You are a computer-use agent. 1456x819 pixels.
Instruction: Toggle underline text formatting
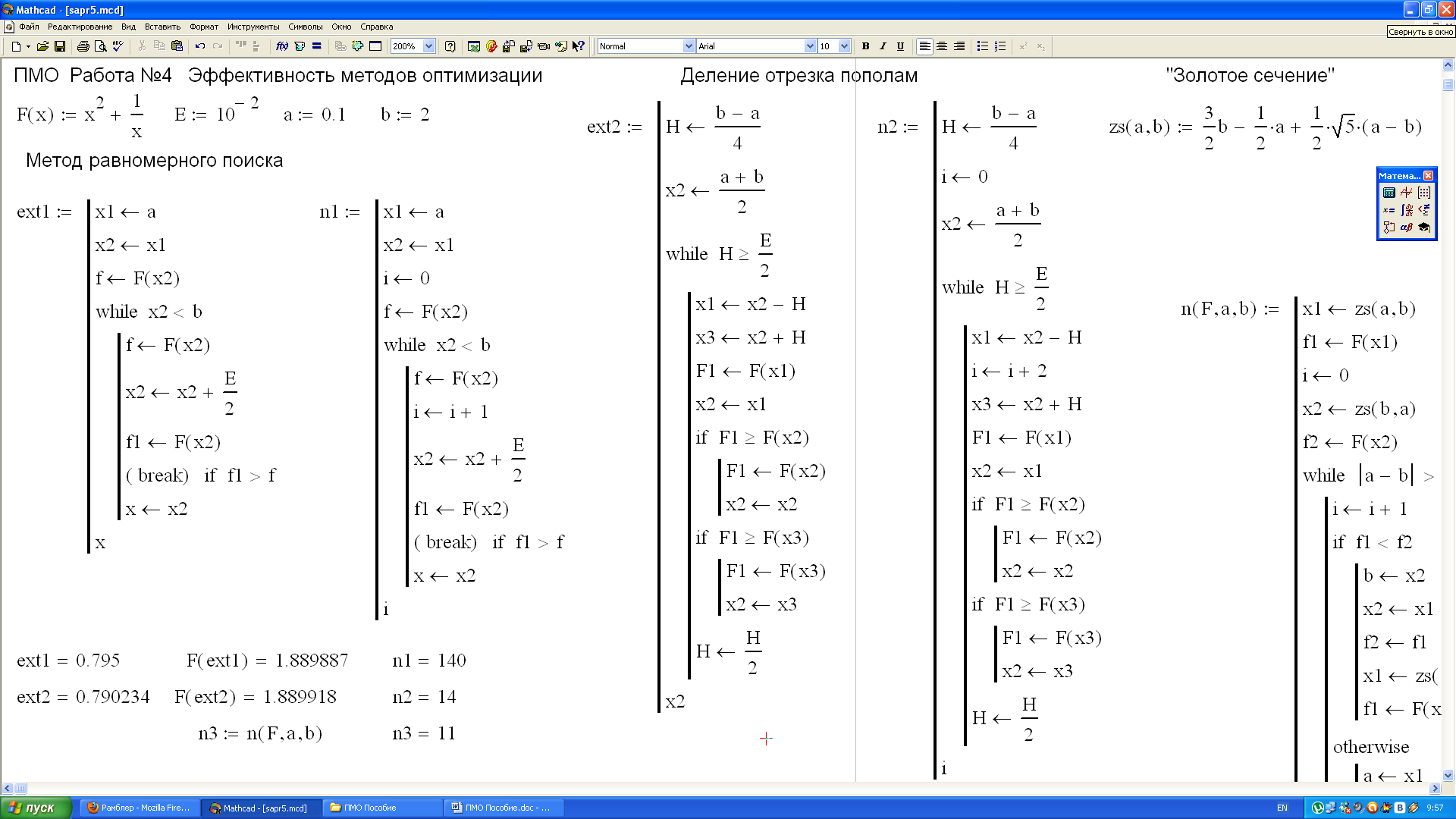click(901, 46)
